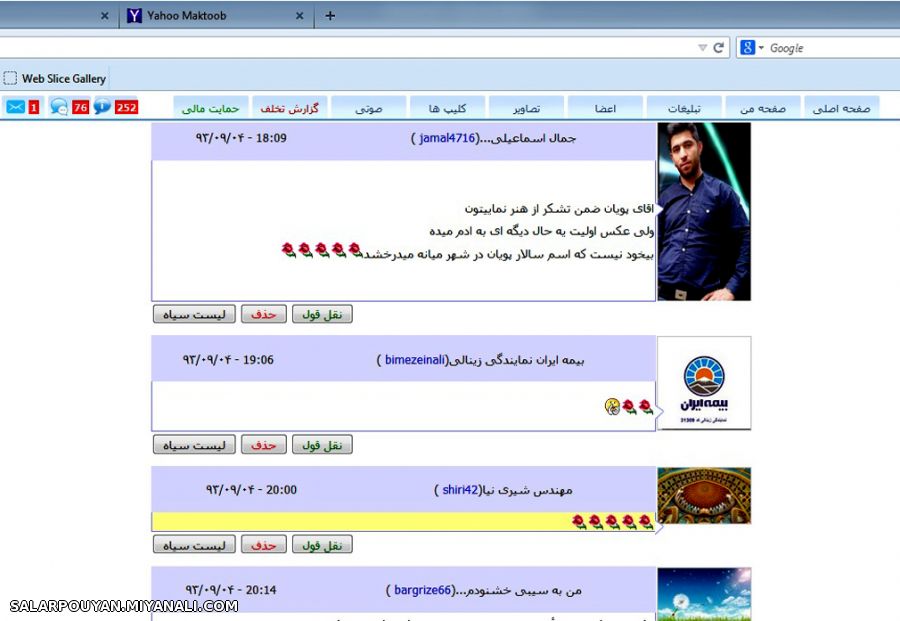
Task: Switch to the Yahoo Maktoob tab
Action: (x=216, y=15)
